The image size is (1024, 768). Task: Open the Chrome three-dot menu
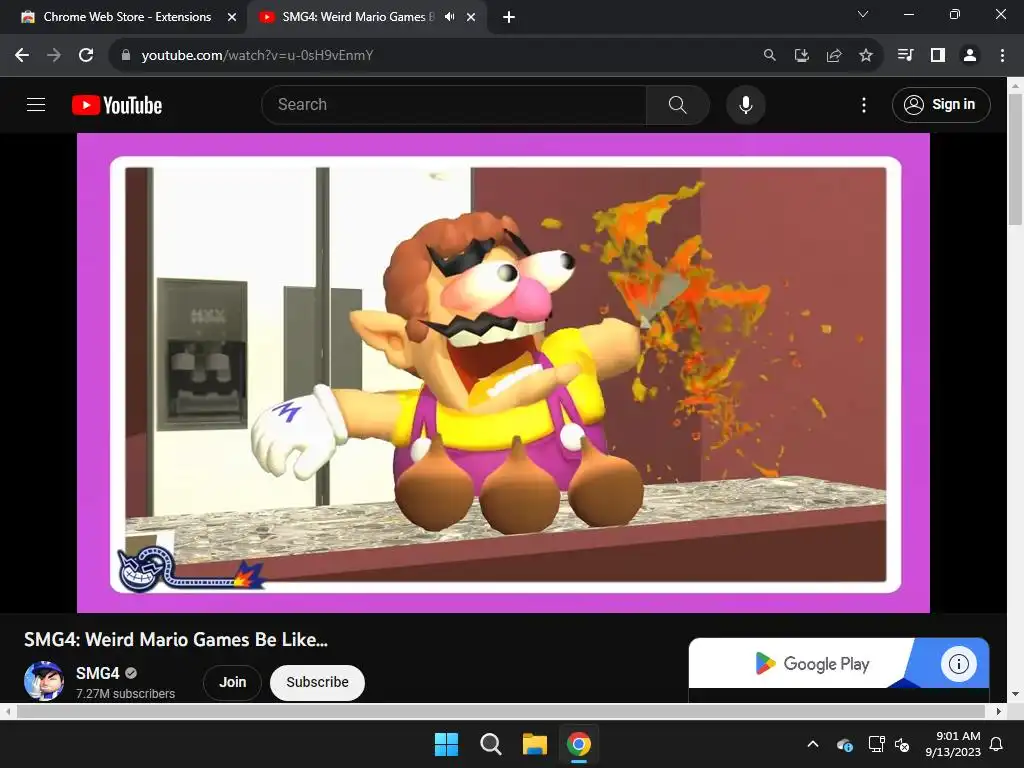(x=1002, y=56)
